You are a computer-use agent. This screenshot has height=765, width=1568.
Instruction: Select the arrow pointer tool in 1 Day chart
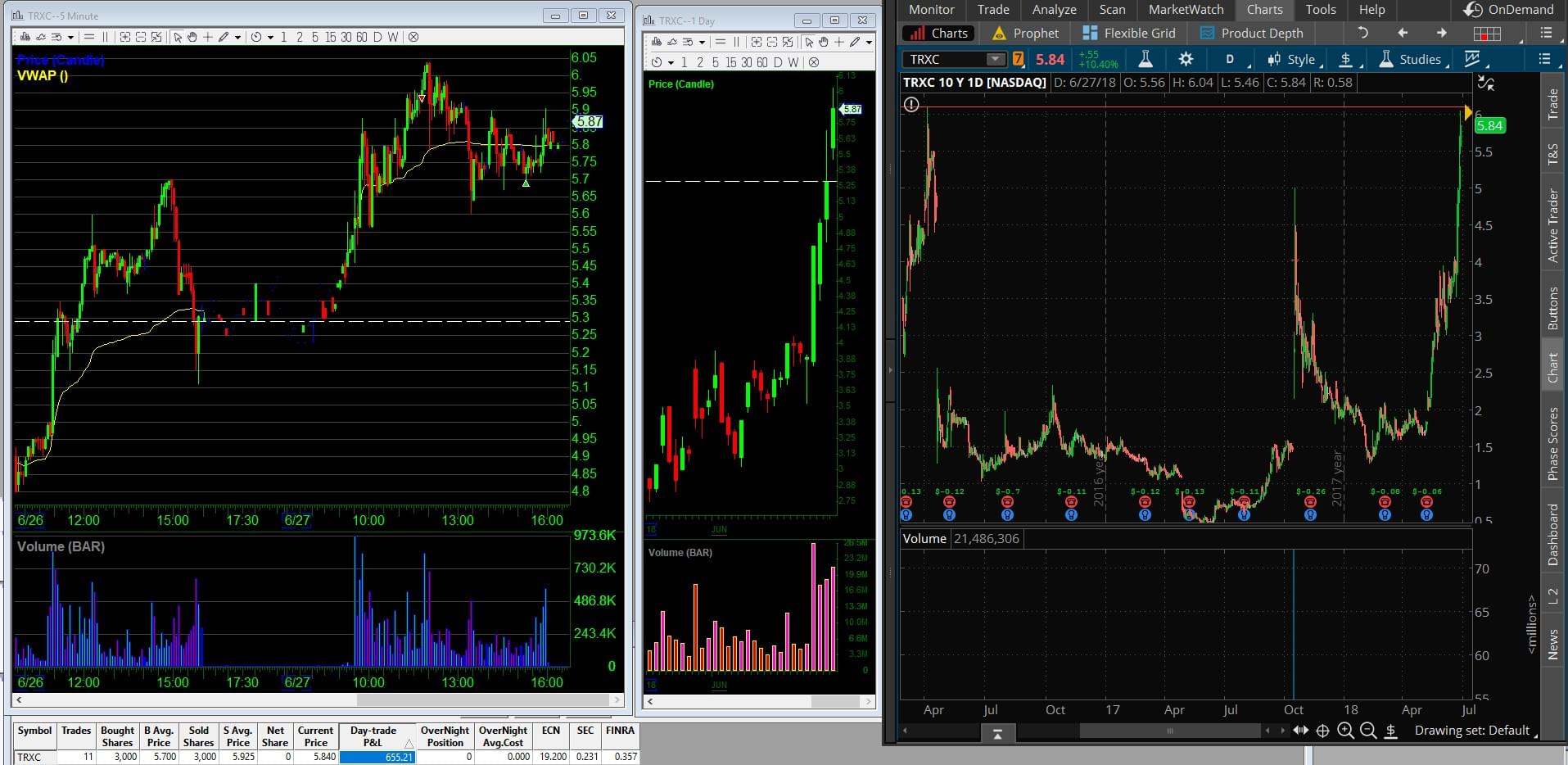click(x=809, y=42)
